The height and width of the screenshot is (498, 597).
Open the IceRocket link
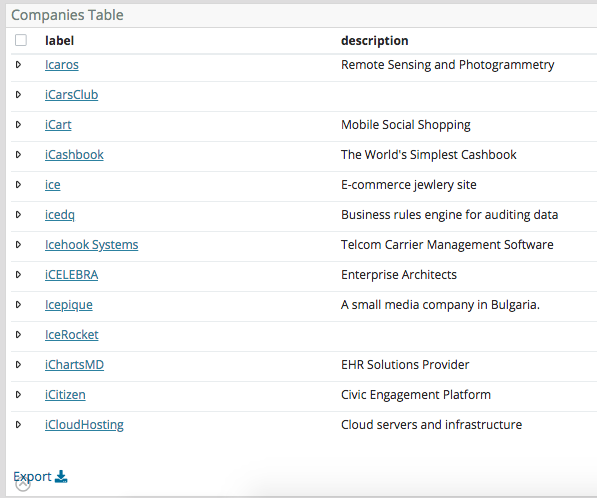pyautogui.click(x=72, y=335)
